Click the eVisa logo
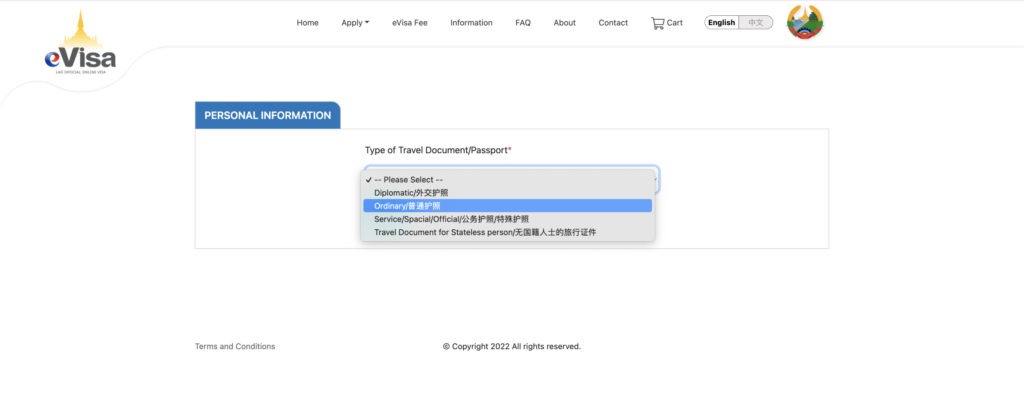1024x395 pixels. (80, 42)
